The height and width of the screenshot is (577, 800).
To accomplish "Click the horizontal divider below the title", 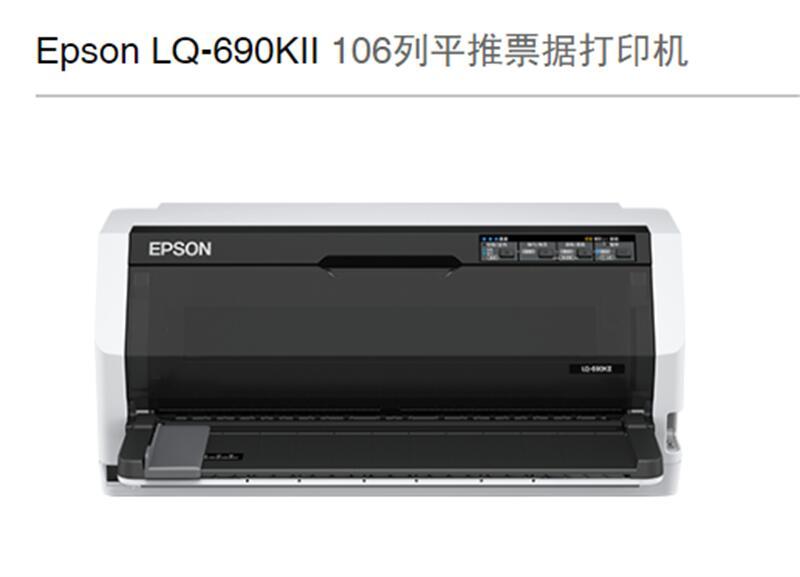I will (x=417, y=95).
